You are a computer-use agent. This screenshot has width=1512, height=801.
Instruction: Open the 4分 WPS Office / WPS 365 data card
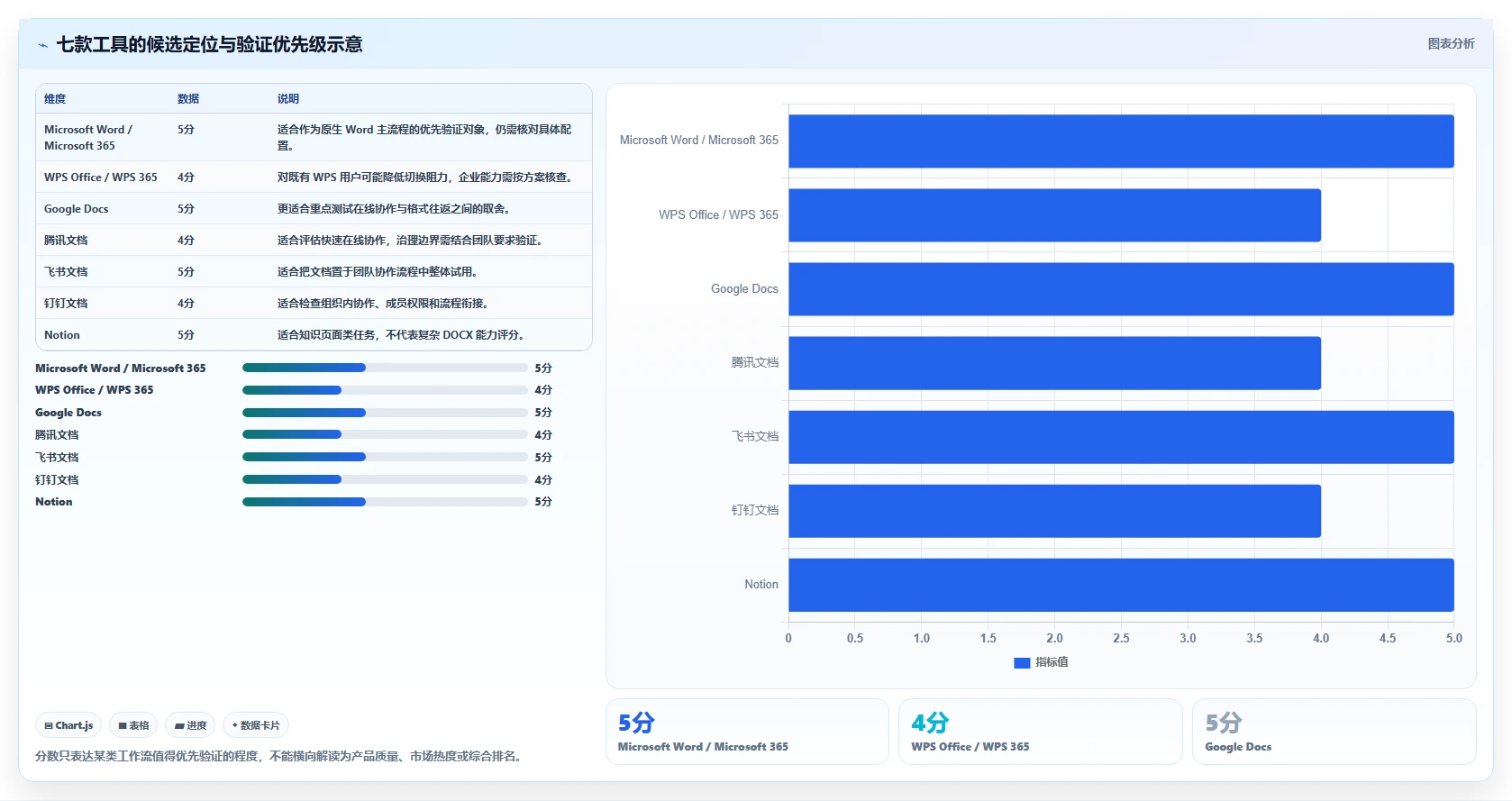click(1040, 732)
